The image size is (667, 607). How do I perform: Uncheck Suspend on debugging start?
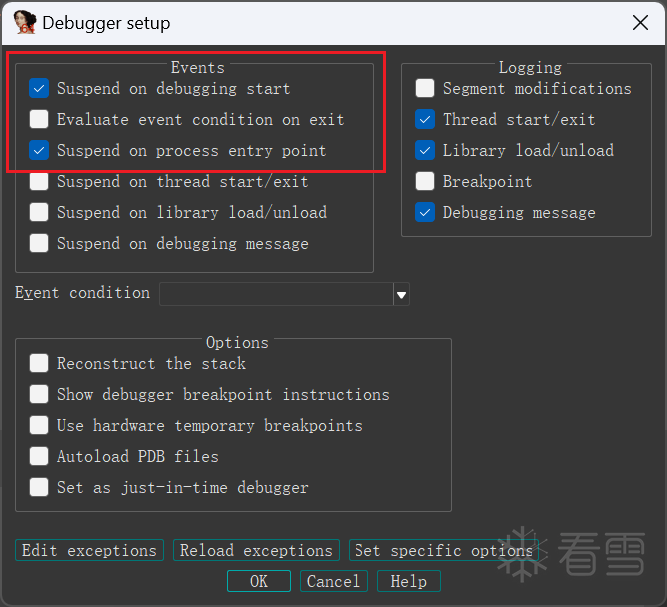[x=39, y=88]
